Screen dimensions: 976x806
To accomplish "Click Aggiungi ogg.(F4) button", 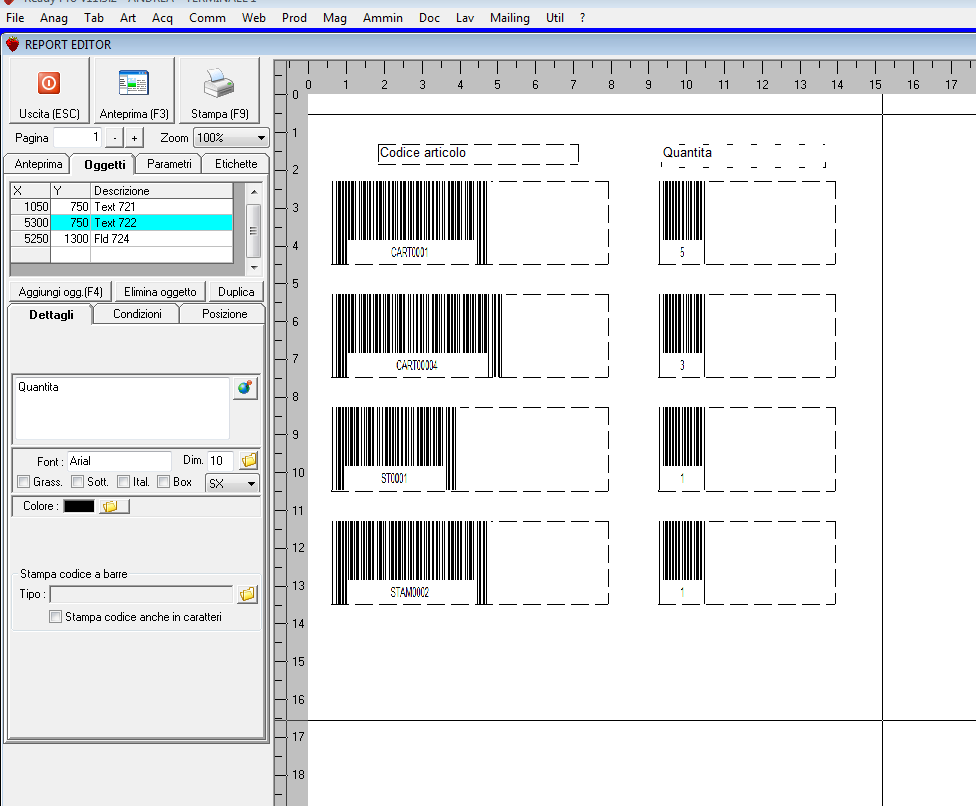I will coord(61,292).
